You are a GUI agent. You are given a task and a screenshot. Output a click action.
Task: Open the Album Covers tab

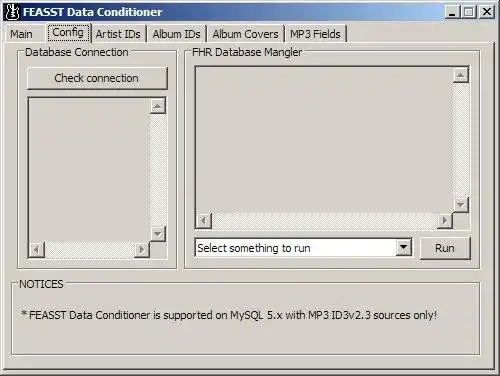pos(245,34)
